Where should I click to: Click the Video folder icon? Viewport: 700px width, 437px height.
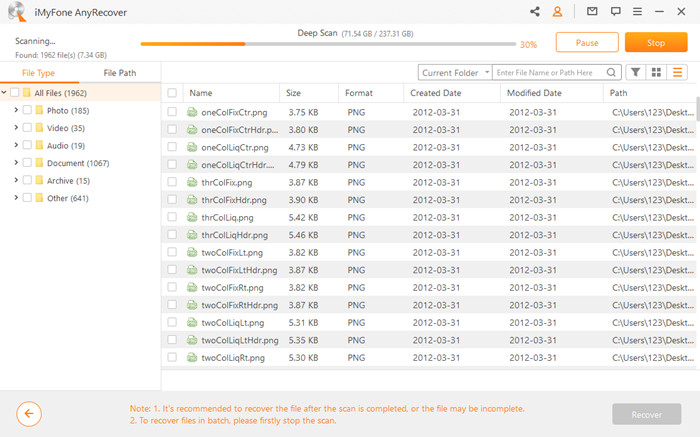point(39,128)
